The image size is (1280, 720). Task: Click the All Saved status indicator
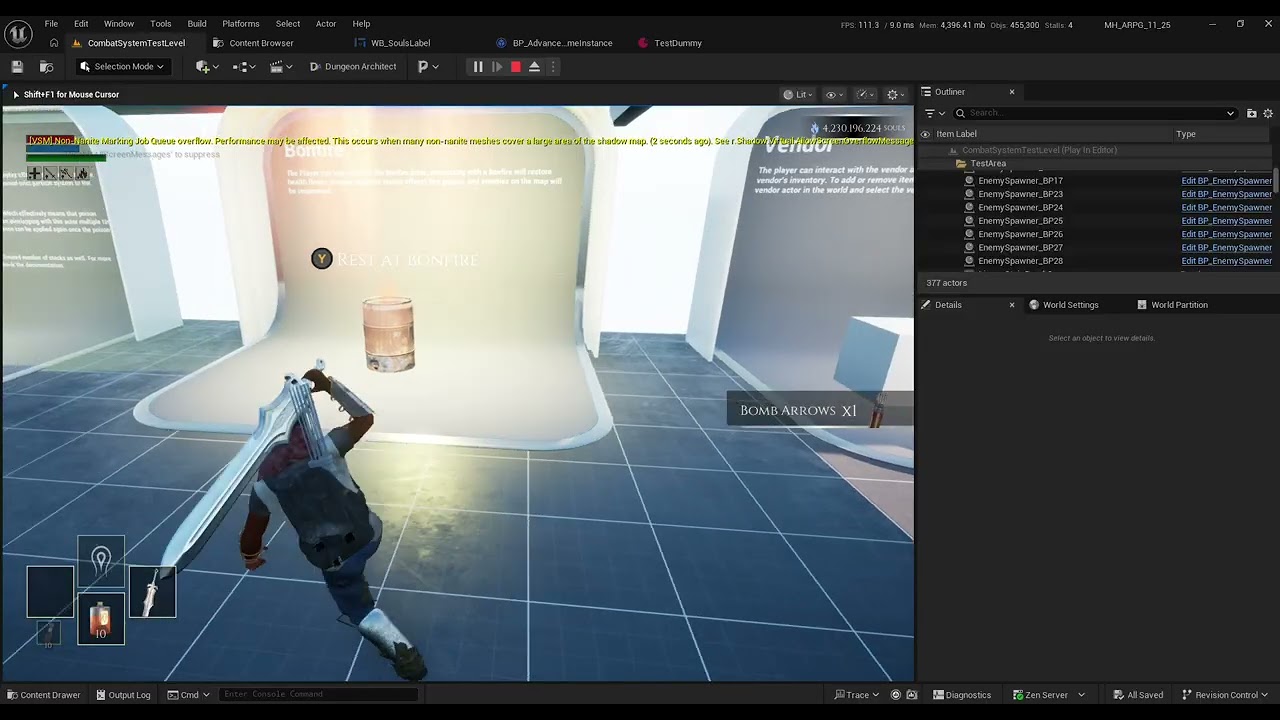1138,695
